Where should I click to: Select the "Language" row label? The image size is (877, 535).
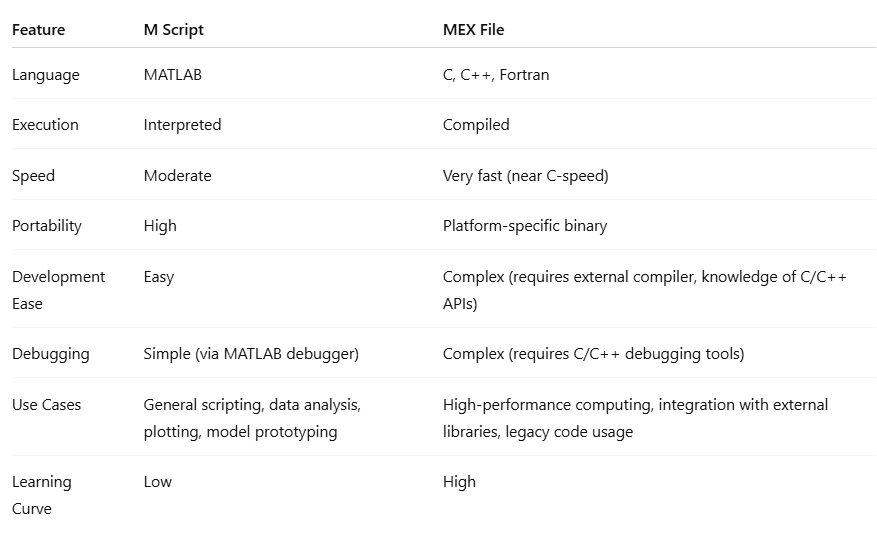click(x=45, y=75)
